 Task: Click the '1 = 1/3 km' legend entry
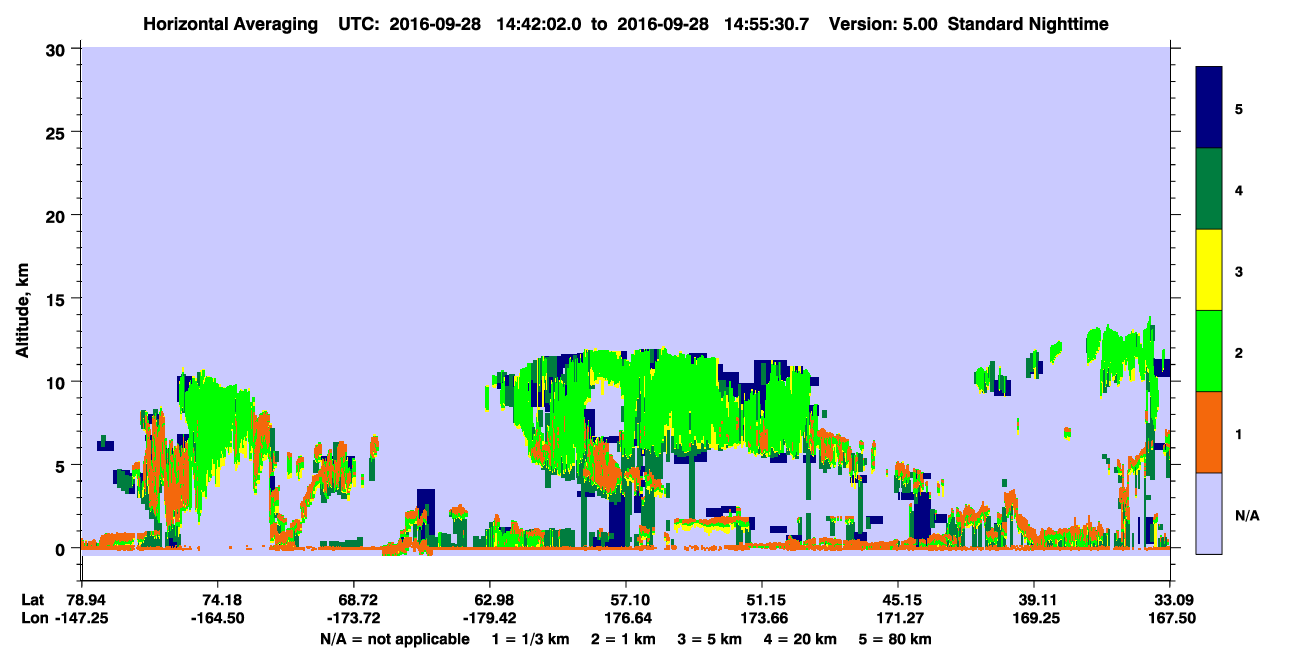[x=529, y=638]
